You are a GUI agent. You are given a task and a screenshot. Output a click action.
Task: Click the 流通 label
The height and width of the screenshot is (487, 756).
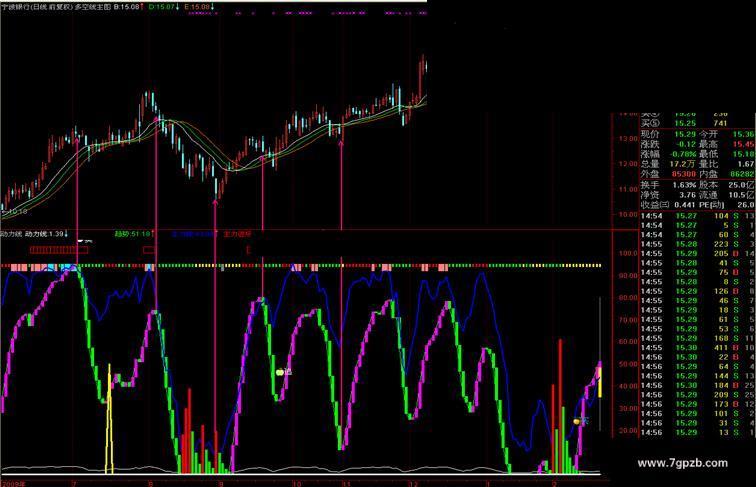point(709,195)
